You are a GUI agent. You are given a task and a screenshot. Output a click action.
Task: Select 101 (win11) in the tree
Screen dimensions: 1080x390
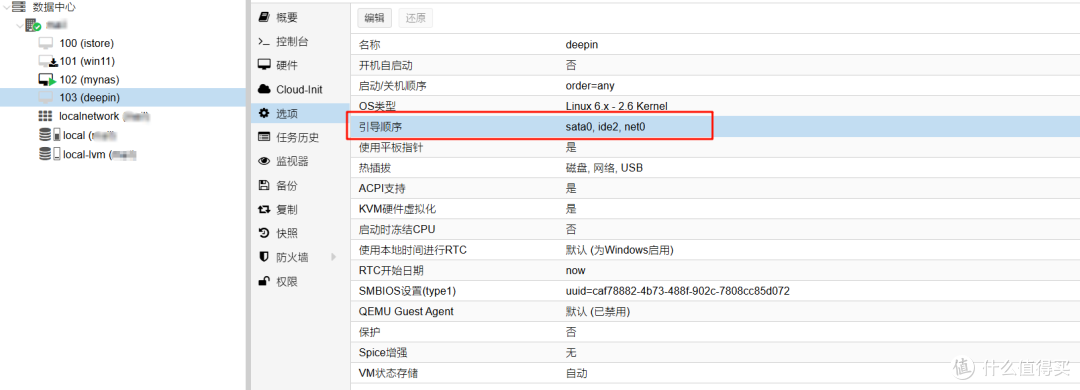coord(86,61)
